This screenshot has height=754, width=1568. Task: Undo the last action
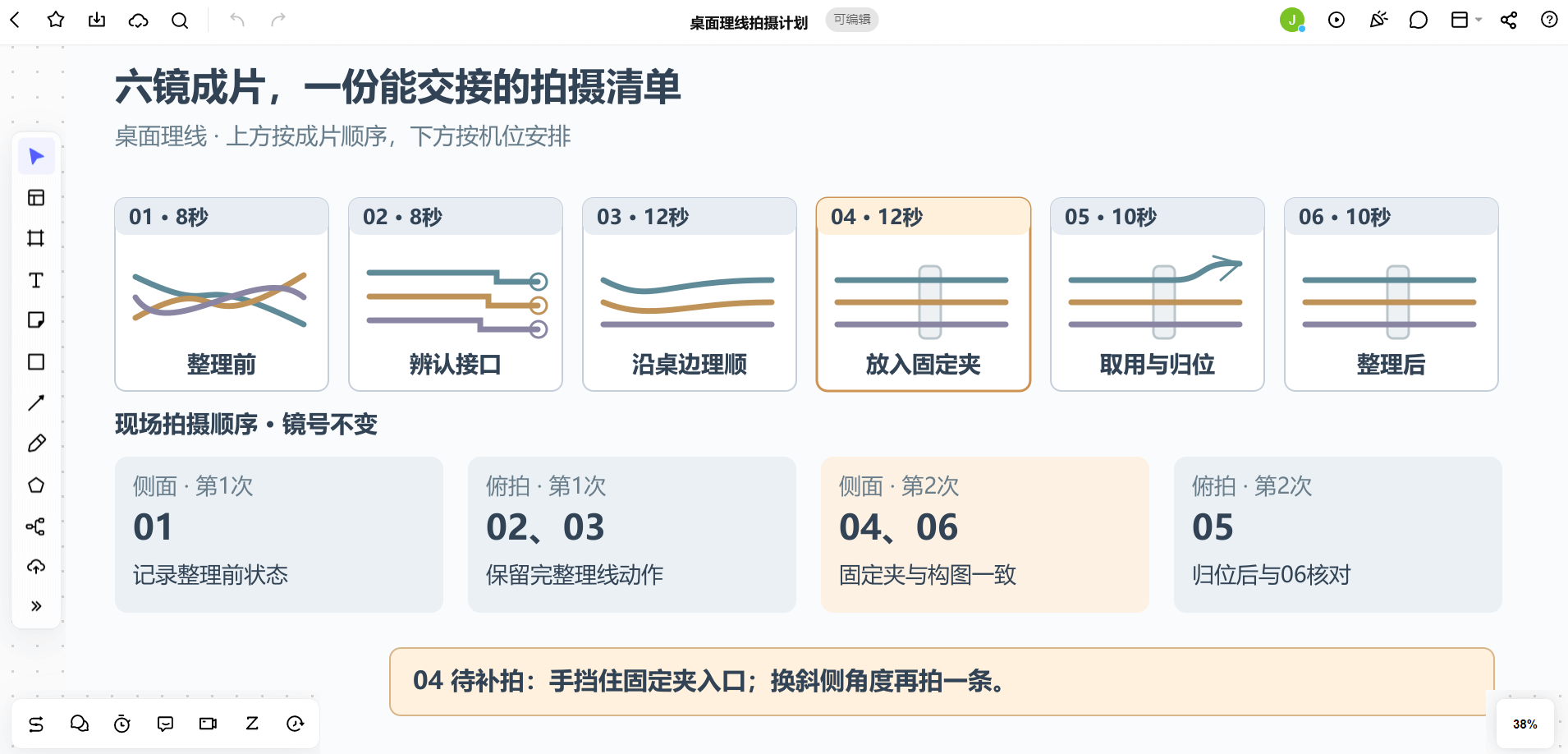[x=237, y=20]
